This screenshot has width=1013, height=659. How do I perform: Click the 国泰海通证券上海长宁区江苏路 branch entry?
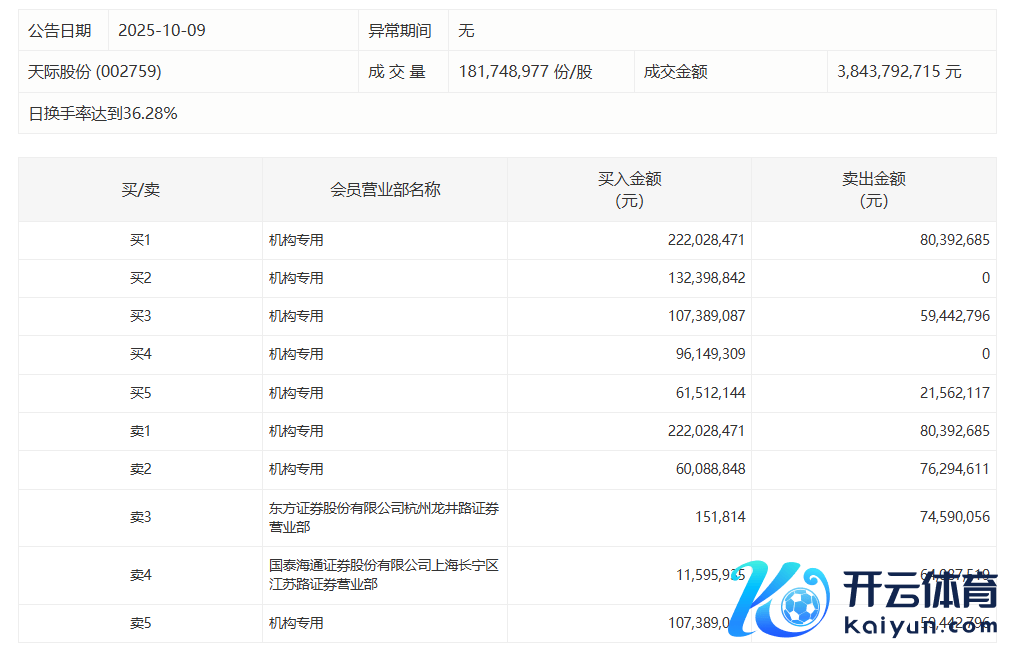(383, 575)
